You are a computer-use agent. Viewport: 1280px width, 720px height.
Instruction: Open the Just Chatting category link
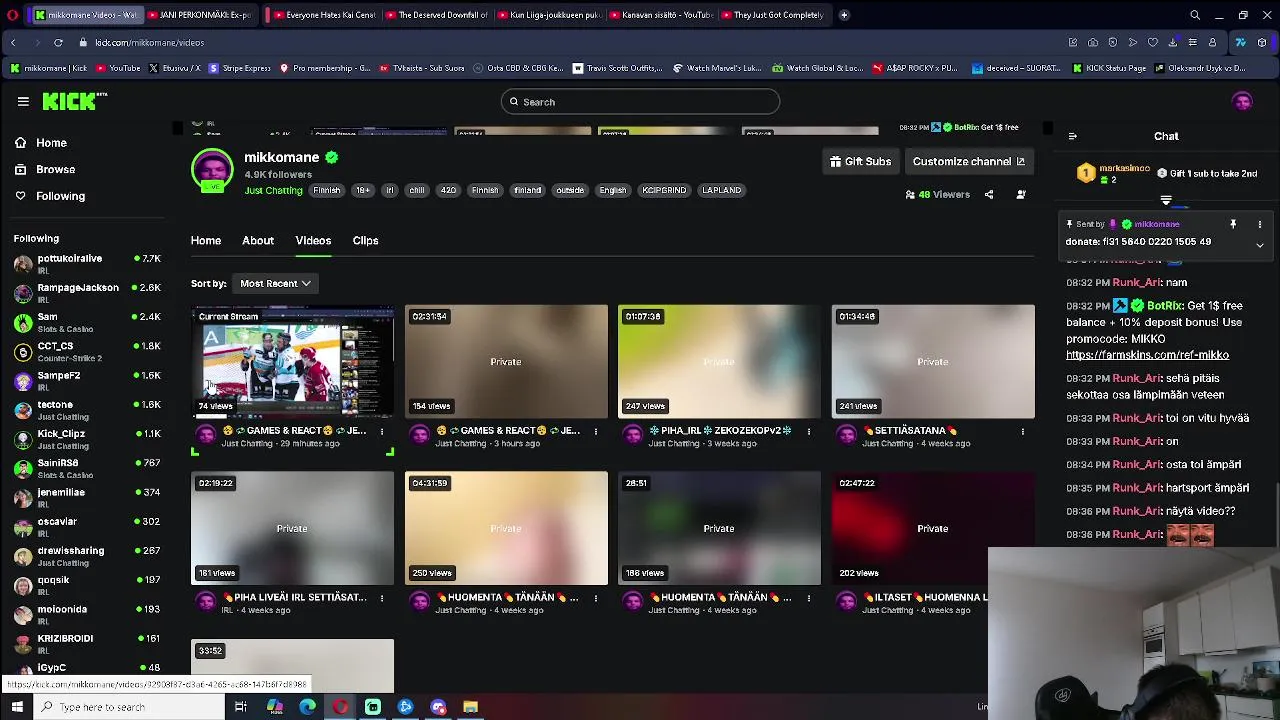pyautogui.click(x=273, y=190)
